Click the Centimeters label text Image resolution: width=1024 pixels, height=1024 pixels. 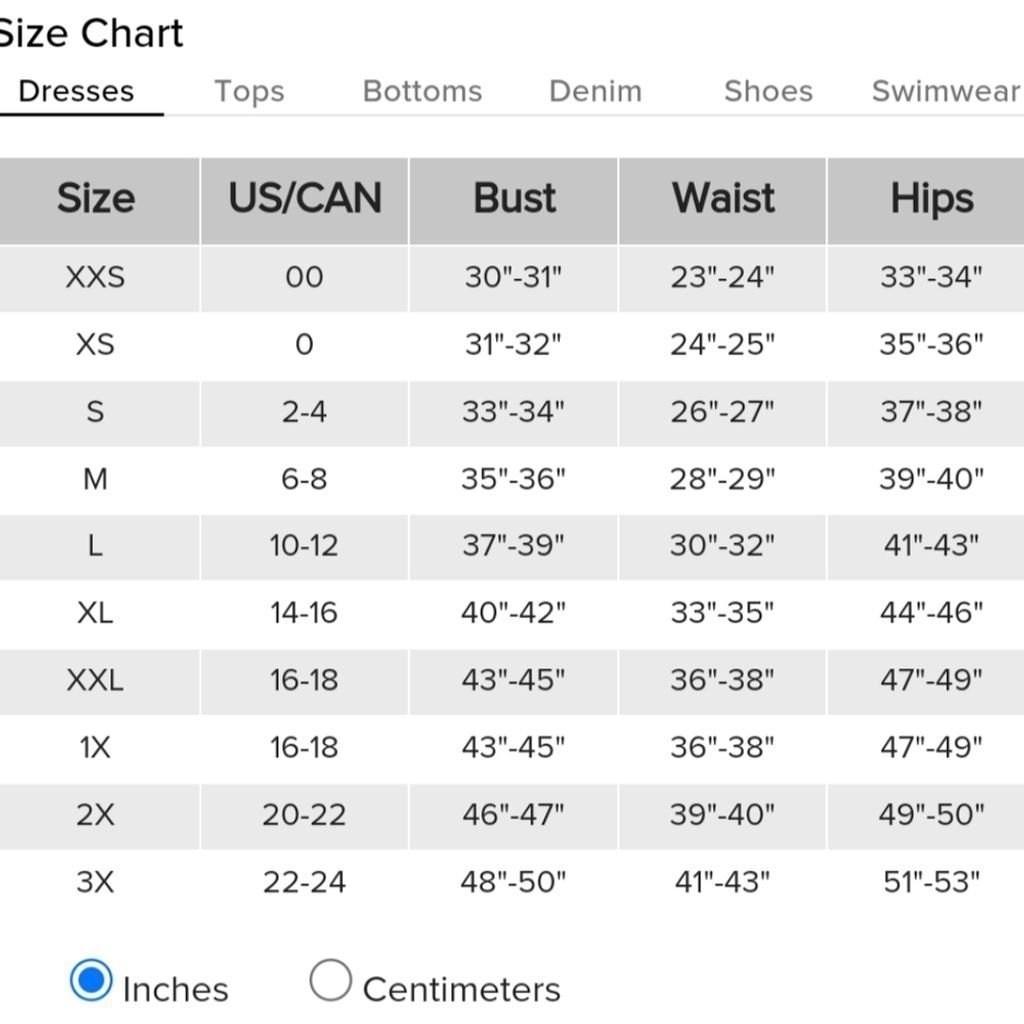pyautogui.click(x=462, y=989)
